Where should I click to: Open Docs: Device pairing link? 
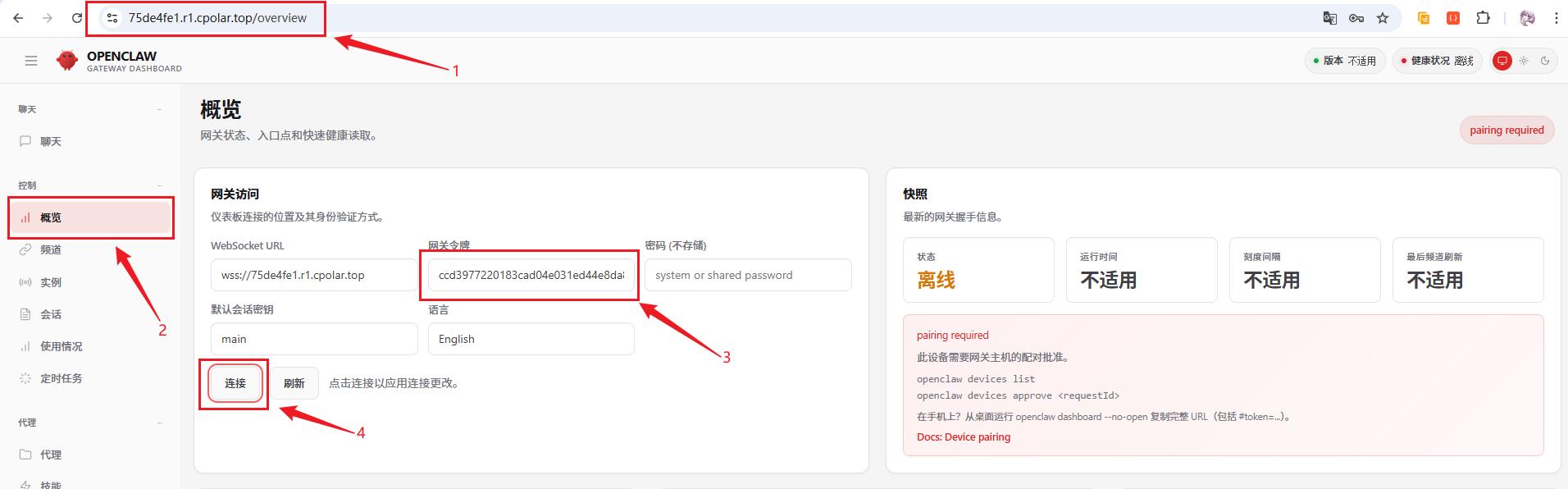click(963, 436)
